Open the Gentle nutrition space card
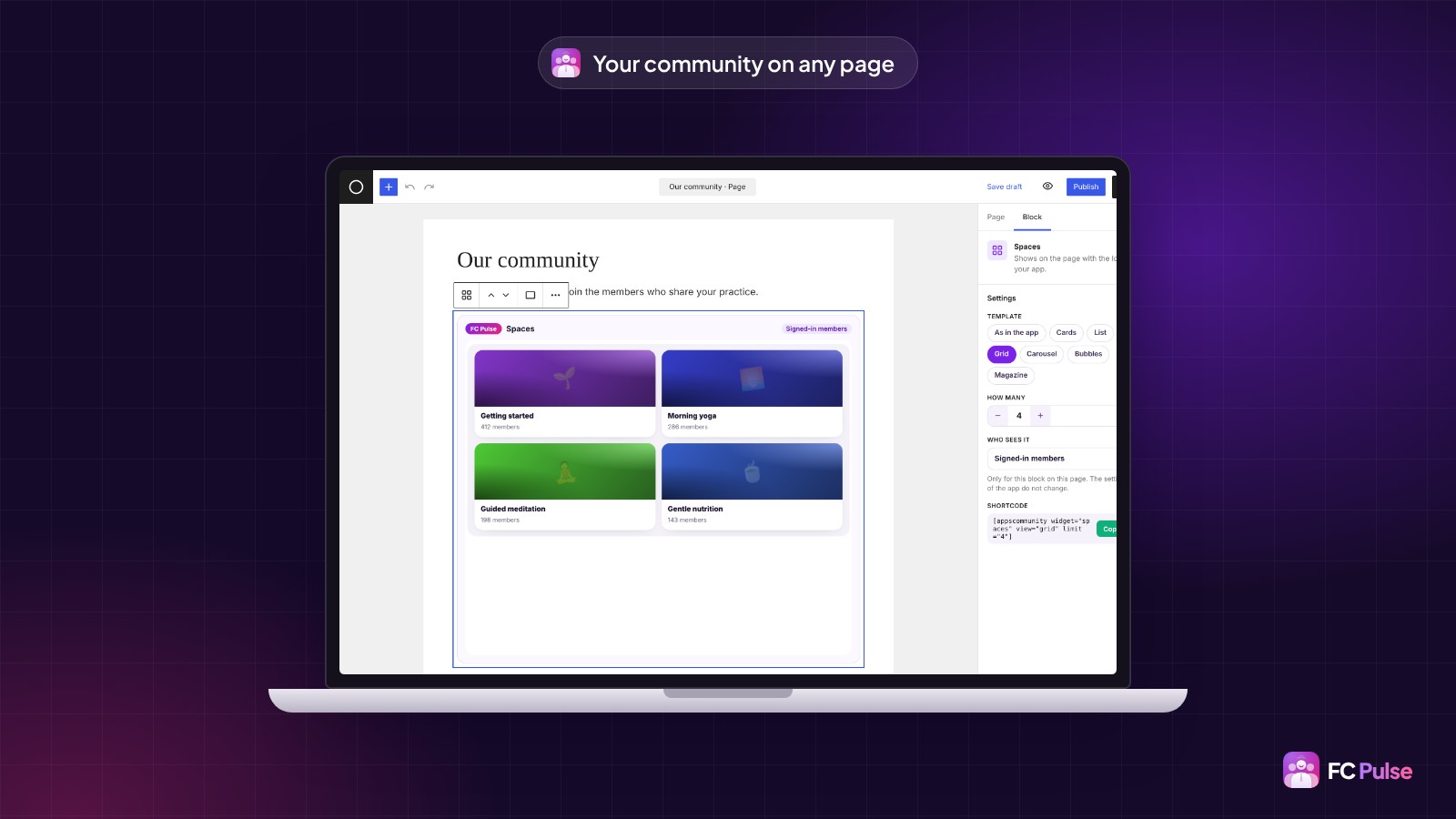The image size is (1456, 819). 752,486
